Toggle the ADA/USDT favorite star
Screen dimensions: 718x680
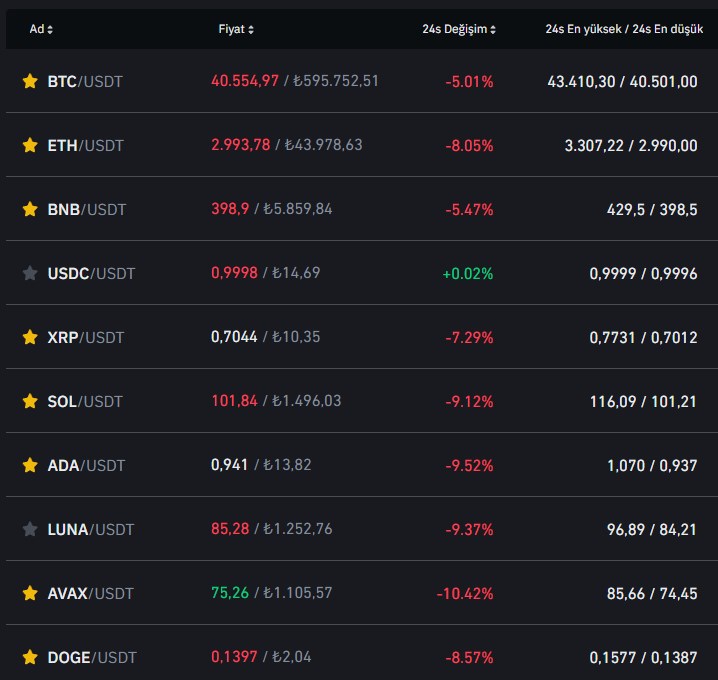point(30,465)
